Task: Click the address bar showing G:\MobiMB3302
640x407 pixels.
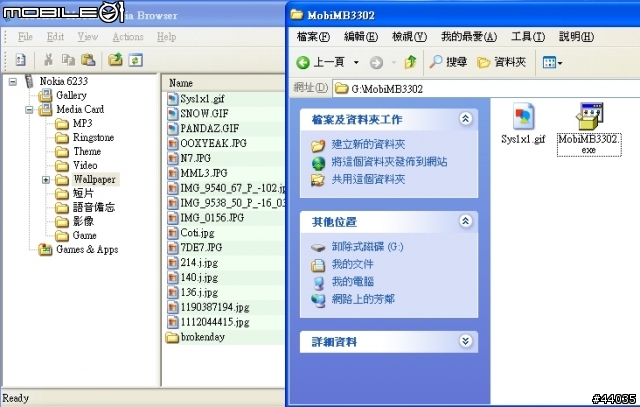Action: (486, 89)
